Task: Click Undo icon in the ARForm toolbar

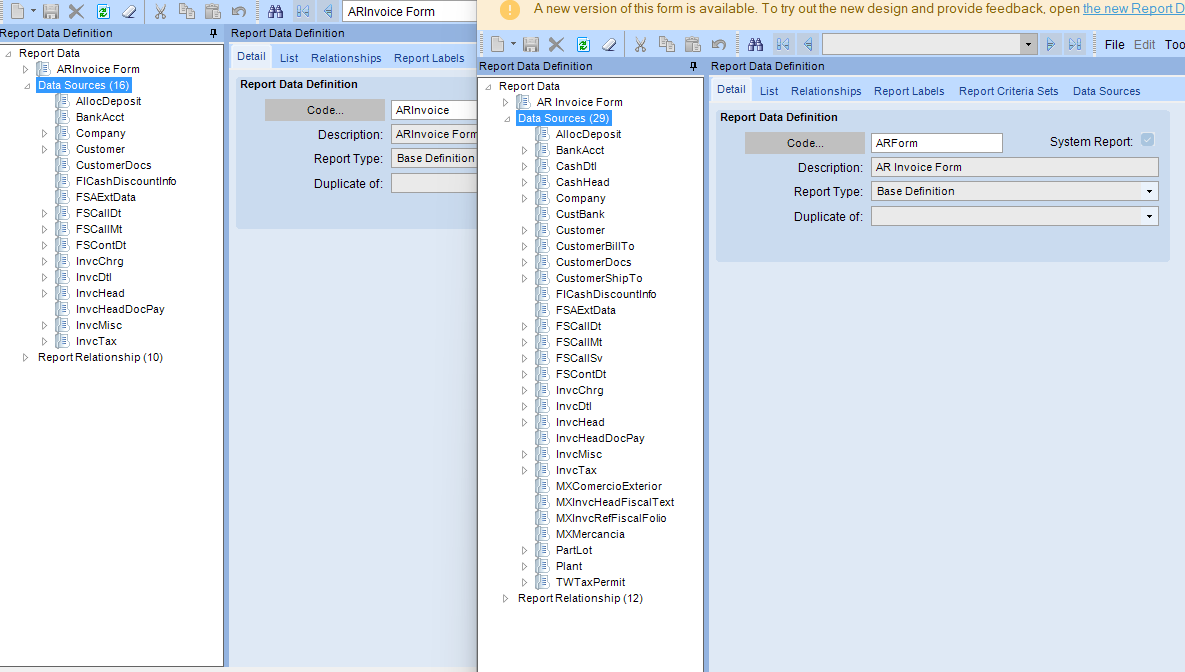Action: (x=718, y=45)
